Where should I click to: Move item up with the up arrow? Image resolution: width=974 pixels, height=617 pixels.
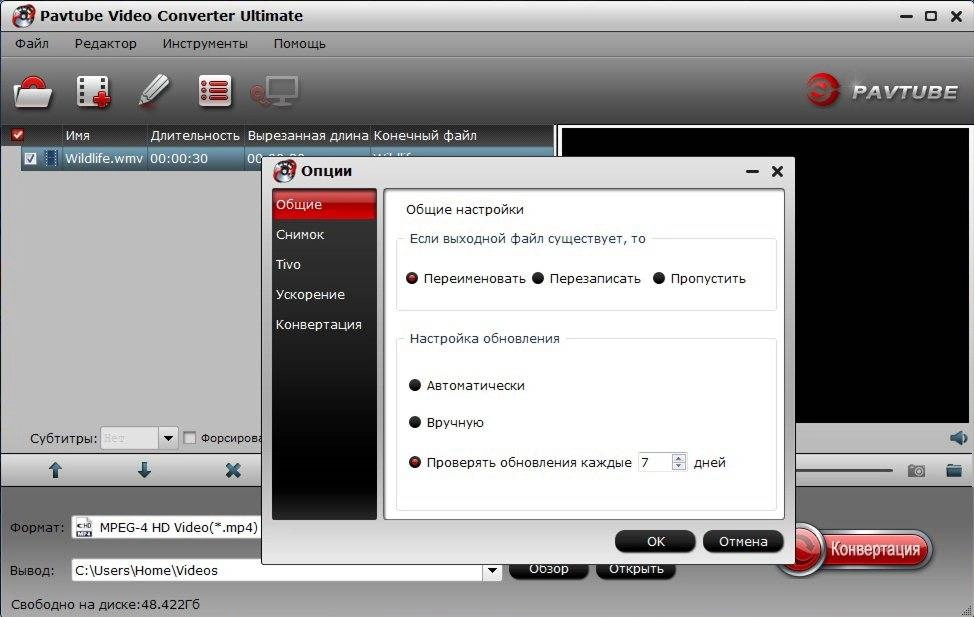click(x=55, y=470)
